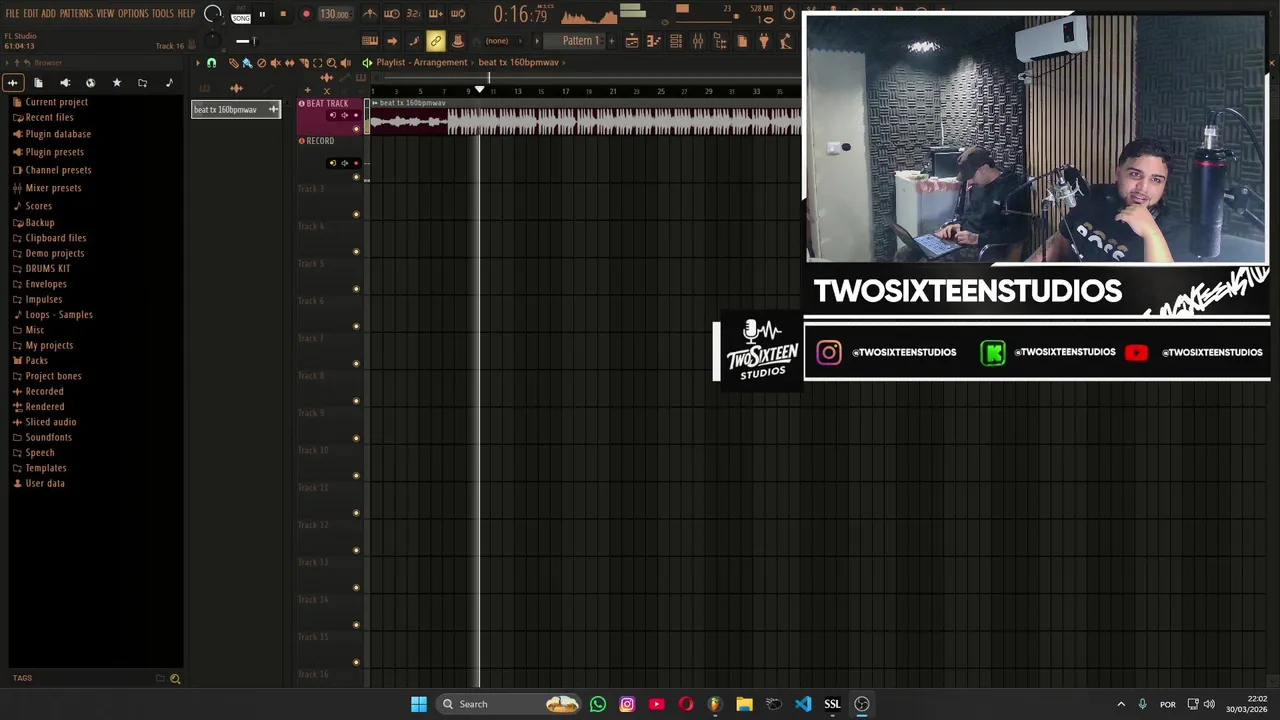
Task: Add a new pattern with the plus button
Action: [611, 41]
